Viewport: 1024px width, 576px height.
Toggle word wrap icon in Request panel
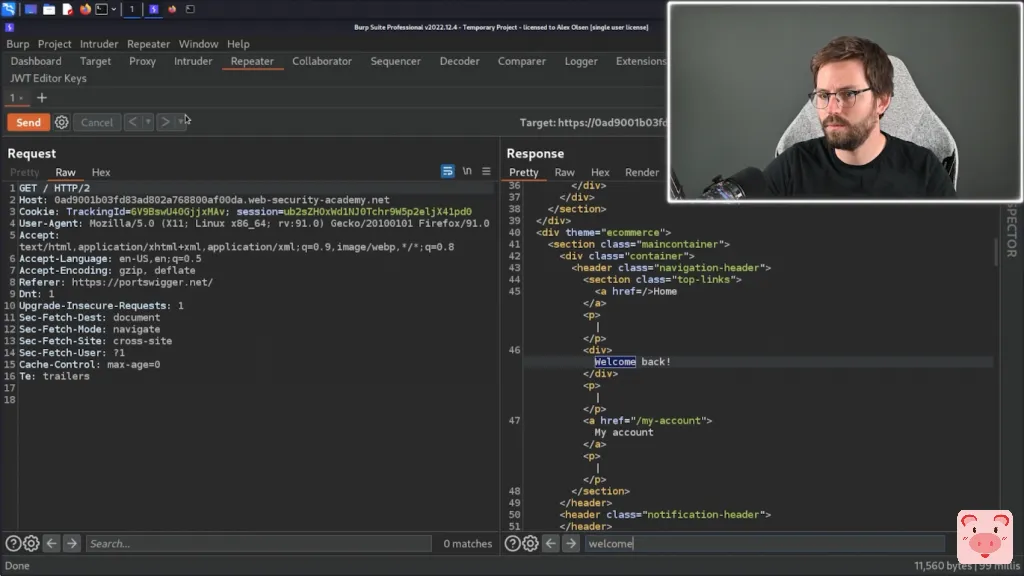pos(448,172)
